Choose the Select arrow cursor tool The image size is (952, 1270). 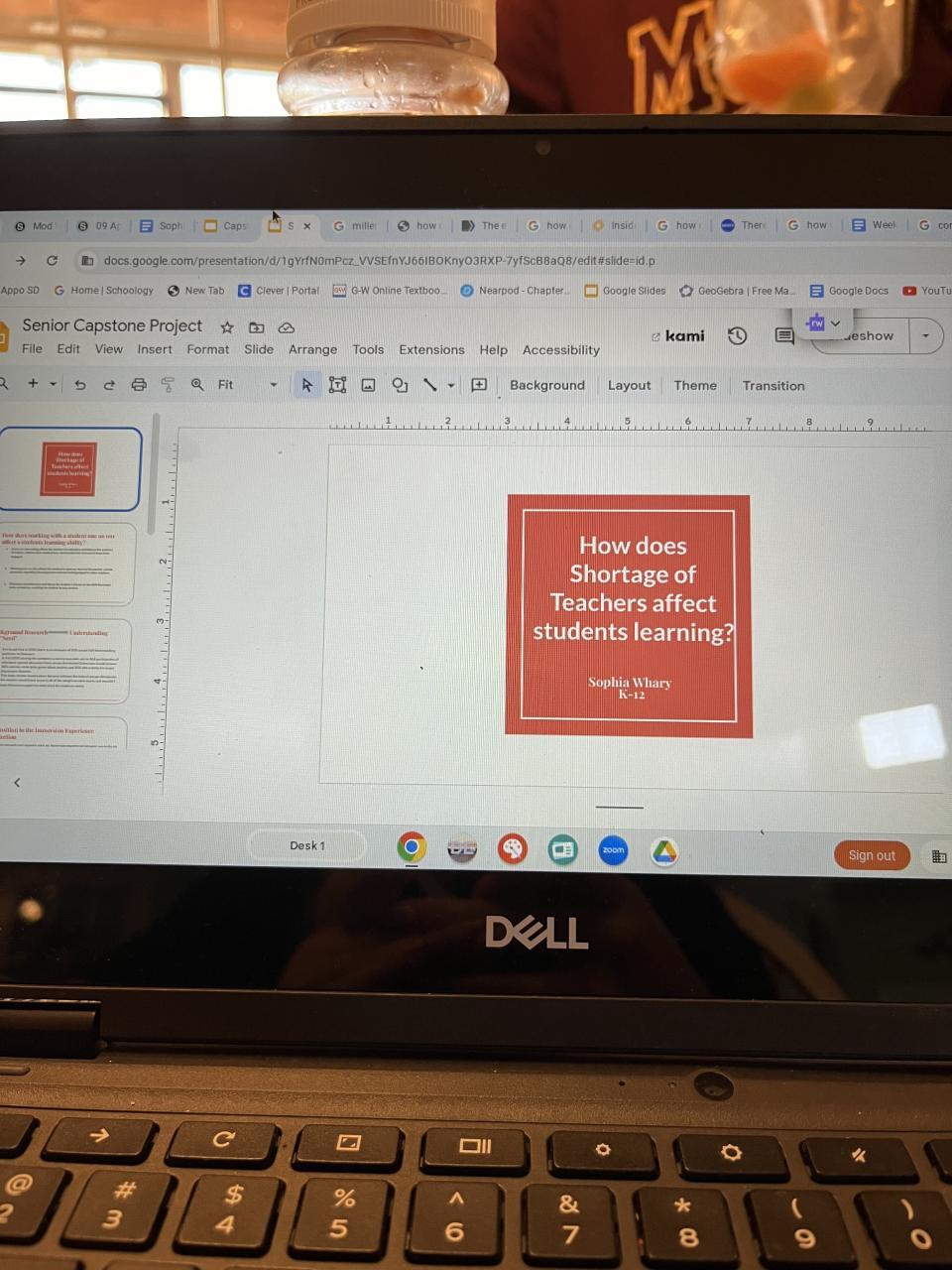307,385
